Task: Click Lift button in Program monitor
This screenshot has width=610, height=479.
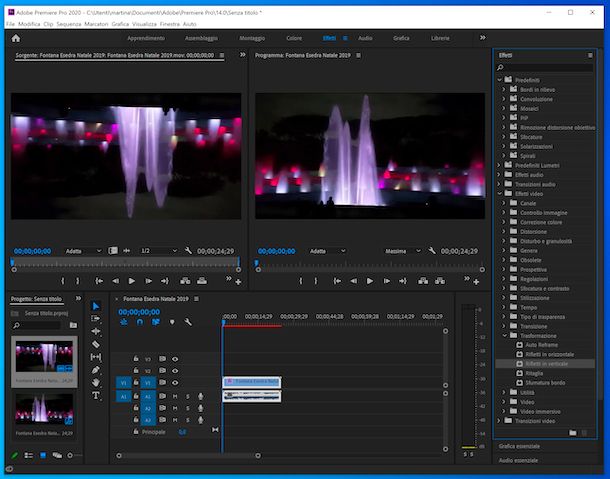Action: [x=423, y=281]
